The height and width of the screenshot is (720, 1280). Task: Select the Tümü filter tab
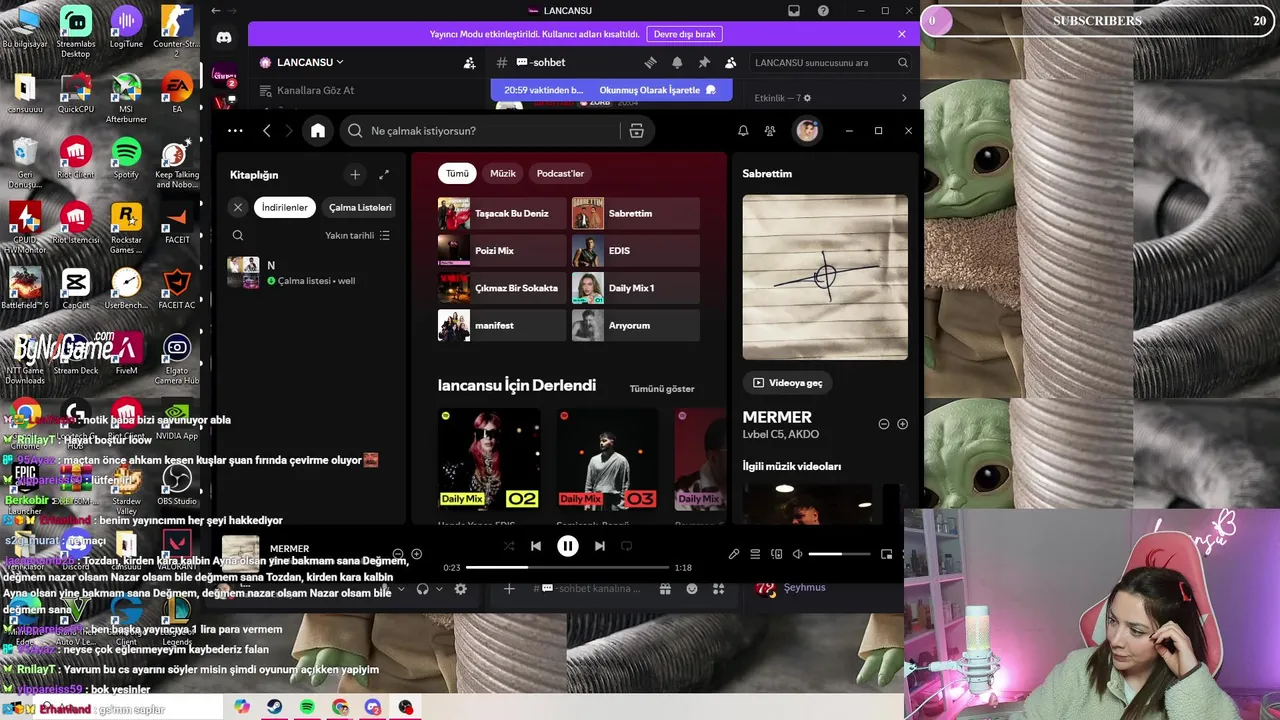pyautogui.click(x=457, y=173)
